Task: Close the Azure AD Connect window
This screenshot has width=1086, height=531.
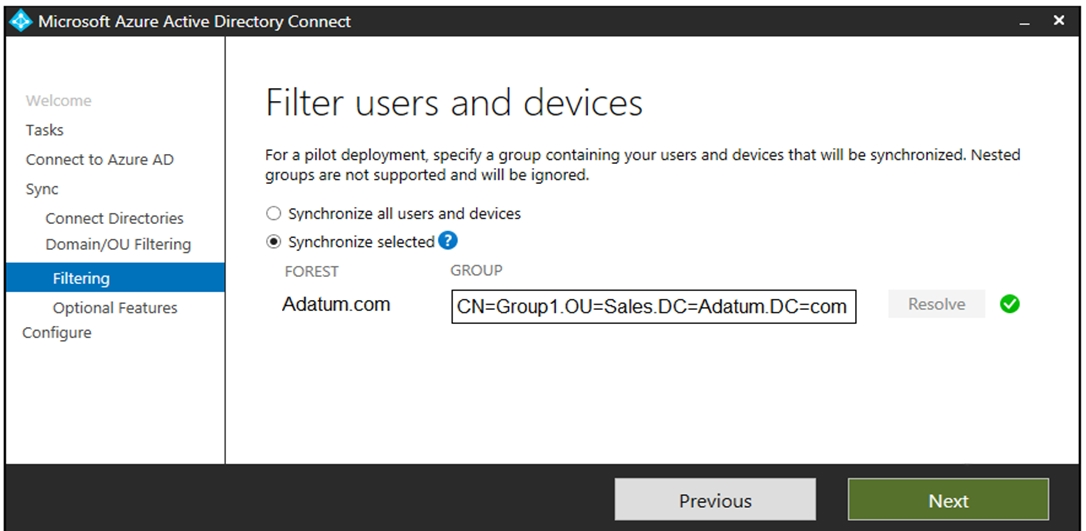Action: pos(1059,21)
